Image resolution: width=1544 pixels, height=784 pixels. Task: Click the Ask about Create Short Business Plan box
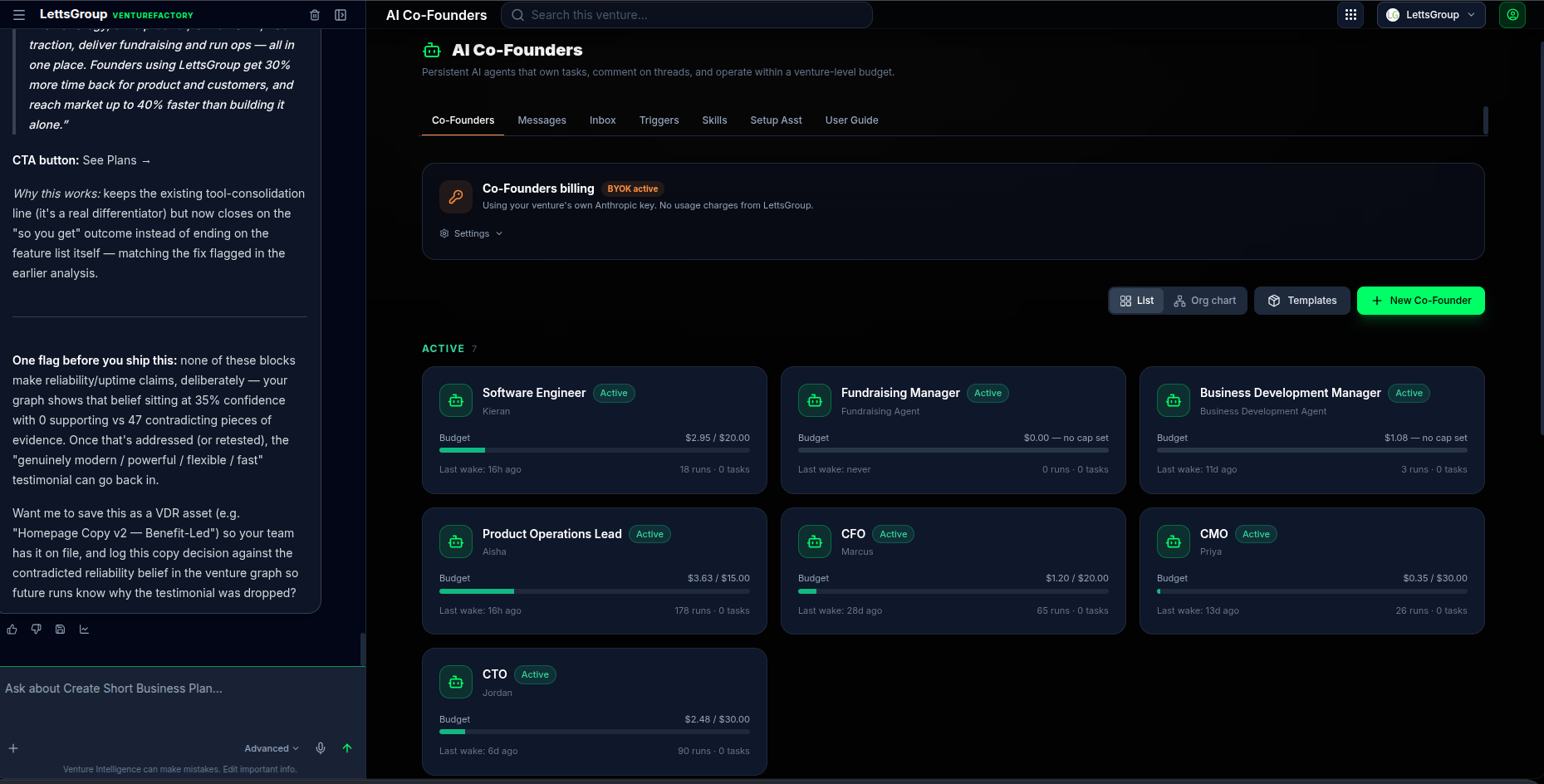click(183, 688)
